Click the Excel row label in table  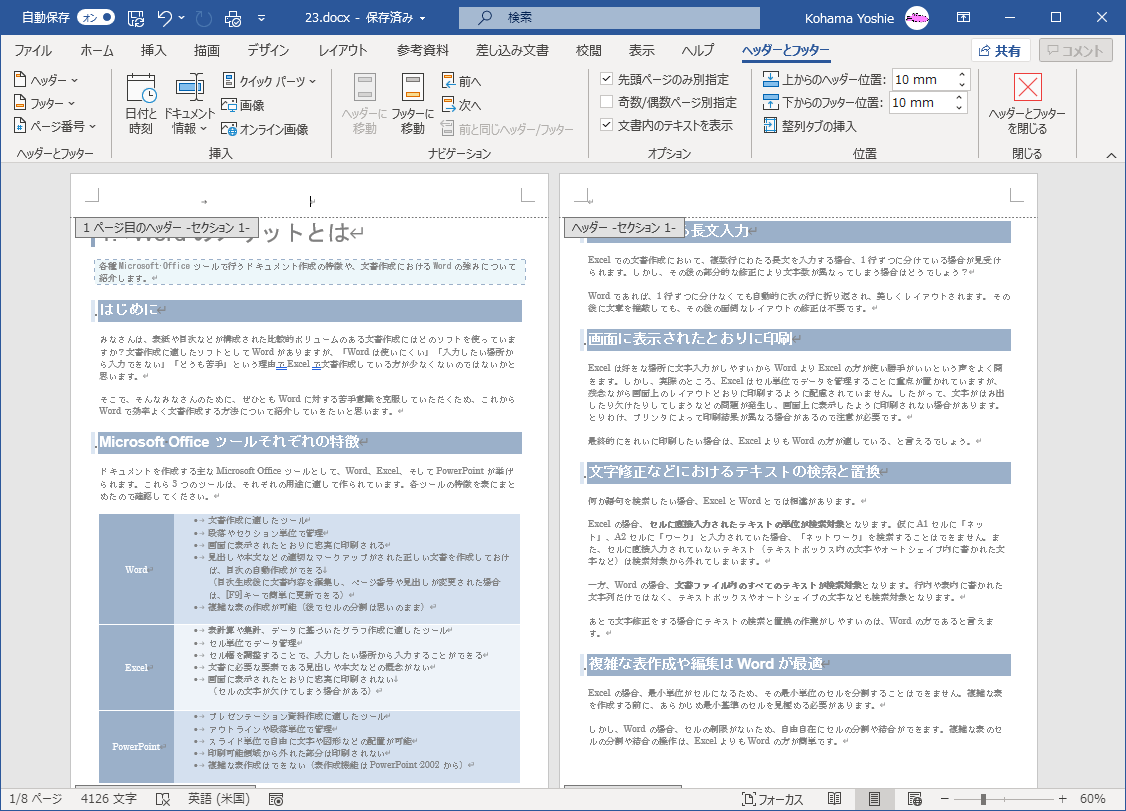(x=136, y=667)
